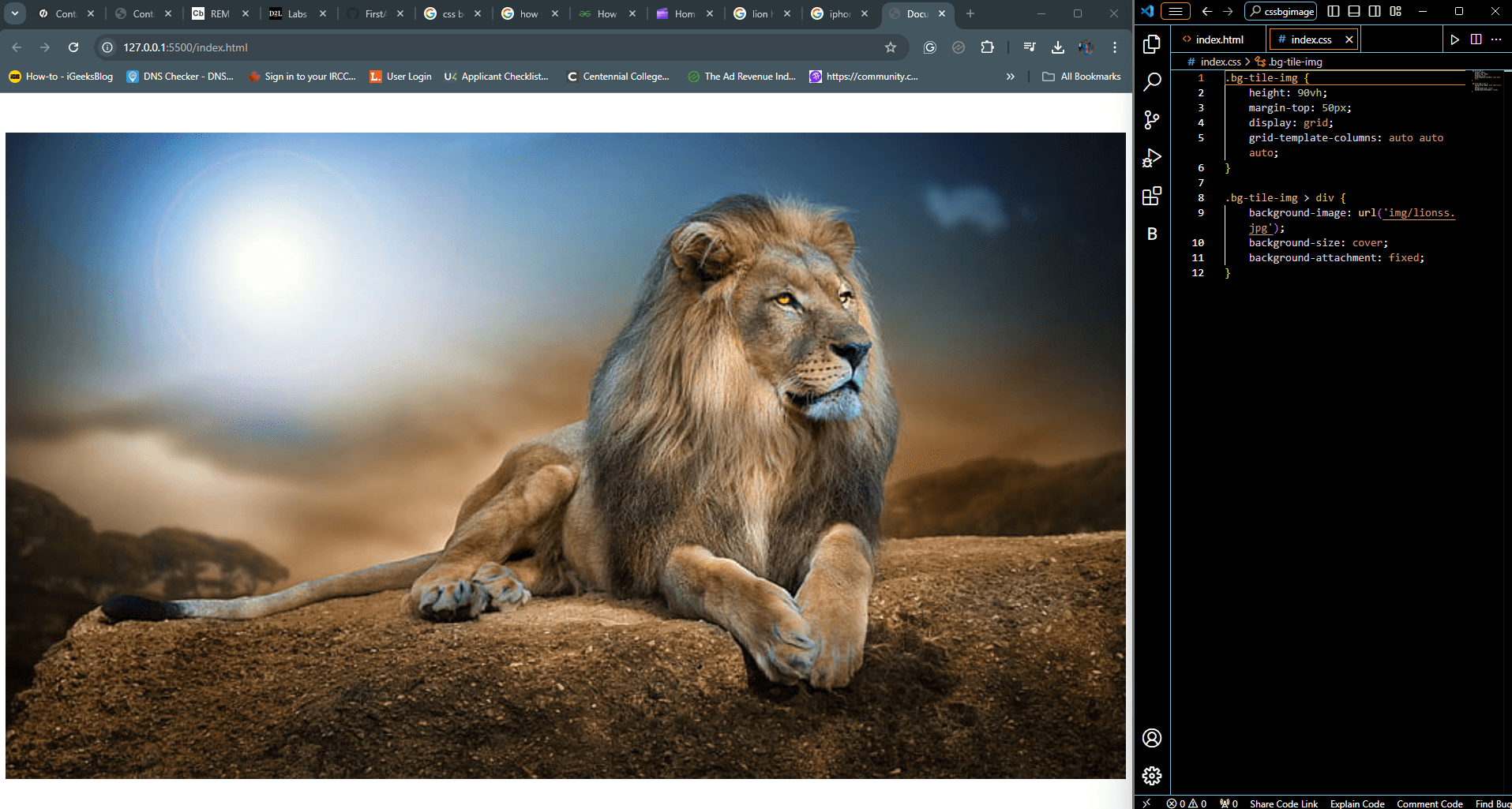
Task: Click Explain Code in the status bar
Action: pyautogui.click(x=1356, y=803)
